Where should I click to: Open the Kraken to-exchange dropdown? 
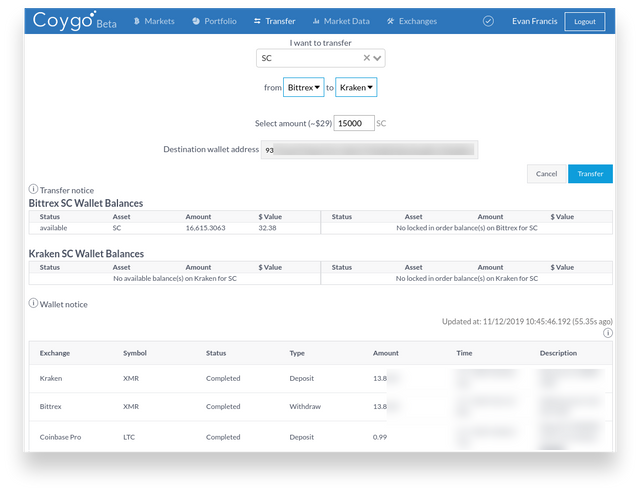pyautogui.click(x=356, y=87)
